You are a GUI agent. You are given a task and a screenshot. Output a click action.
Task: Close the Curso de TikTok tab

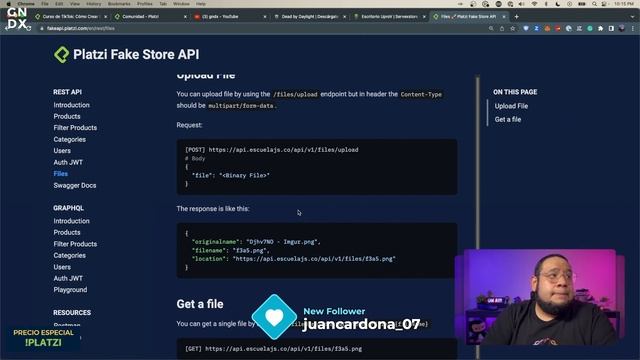[105, 17]
